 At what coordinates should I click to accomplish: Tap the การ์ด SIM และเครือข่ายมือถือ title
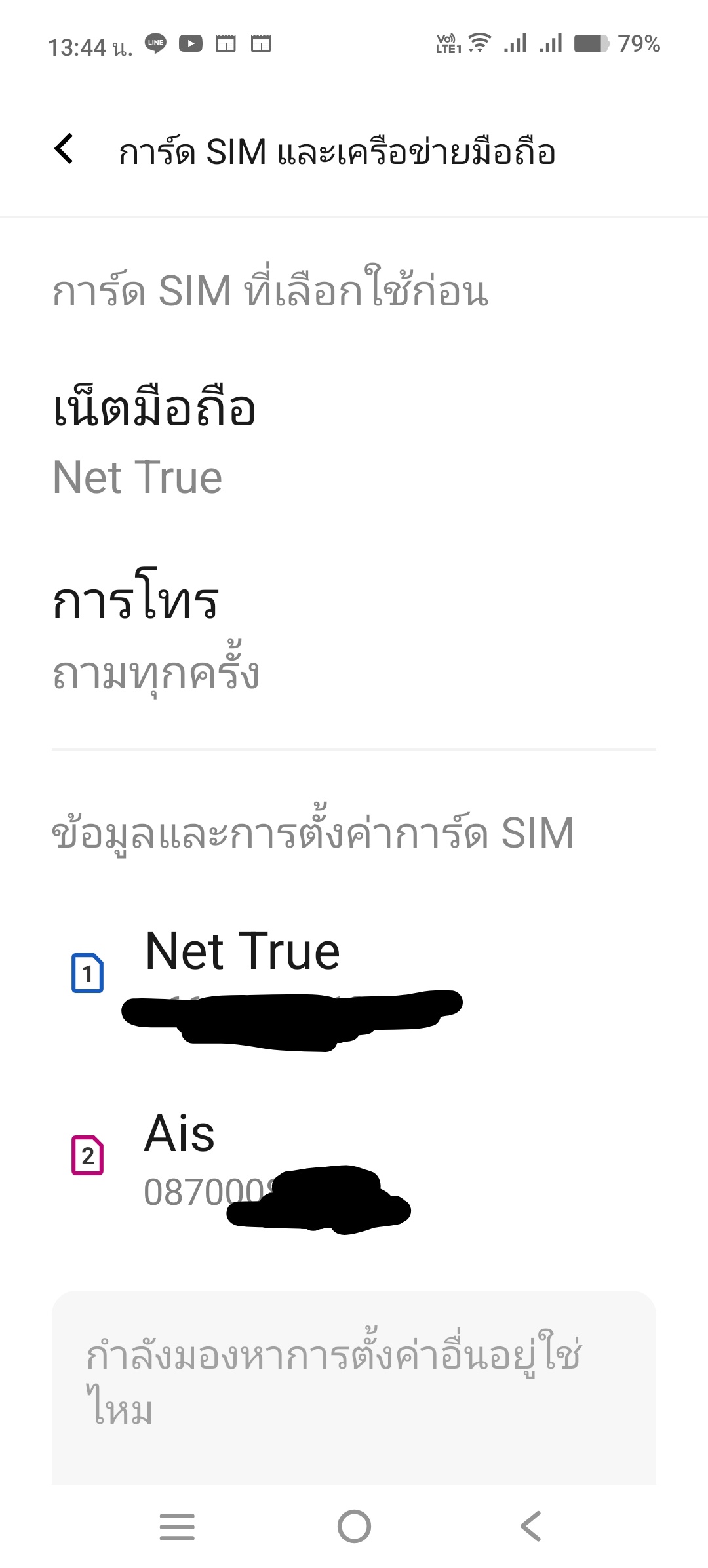pos(337,152)
